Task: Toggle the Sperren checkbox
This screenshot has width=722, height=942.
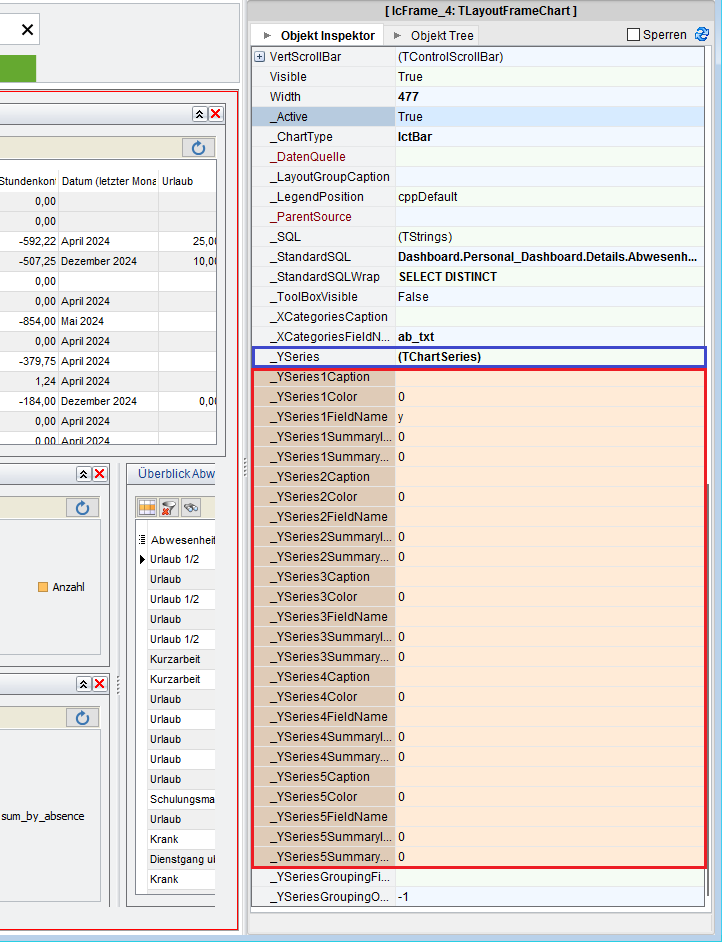Action: (633, 35)
